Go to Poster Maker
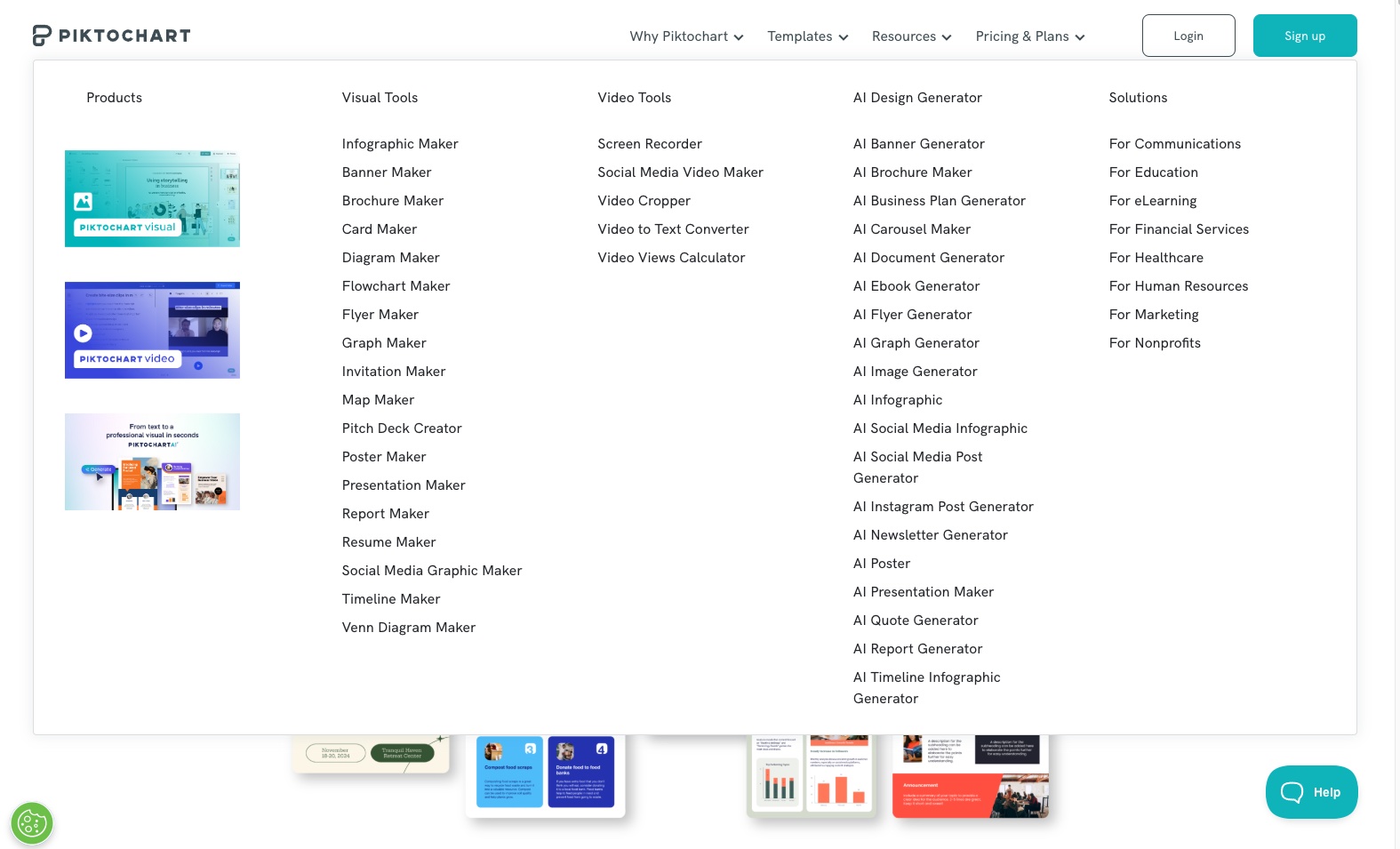Screen dimensions: 1400x849 (x=384, y=457)
